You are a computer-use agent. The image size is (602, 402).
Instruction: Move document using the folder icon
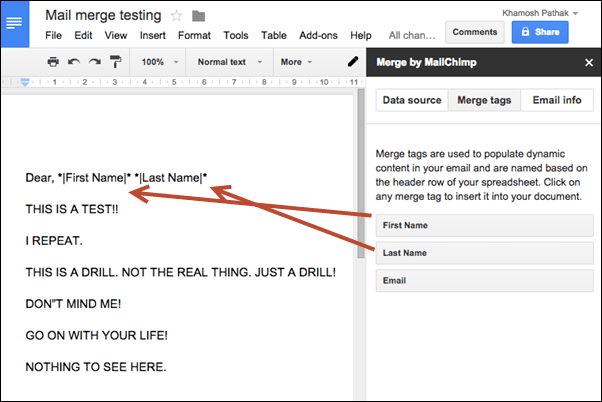click(x=198, y=16)
